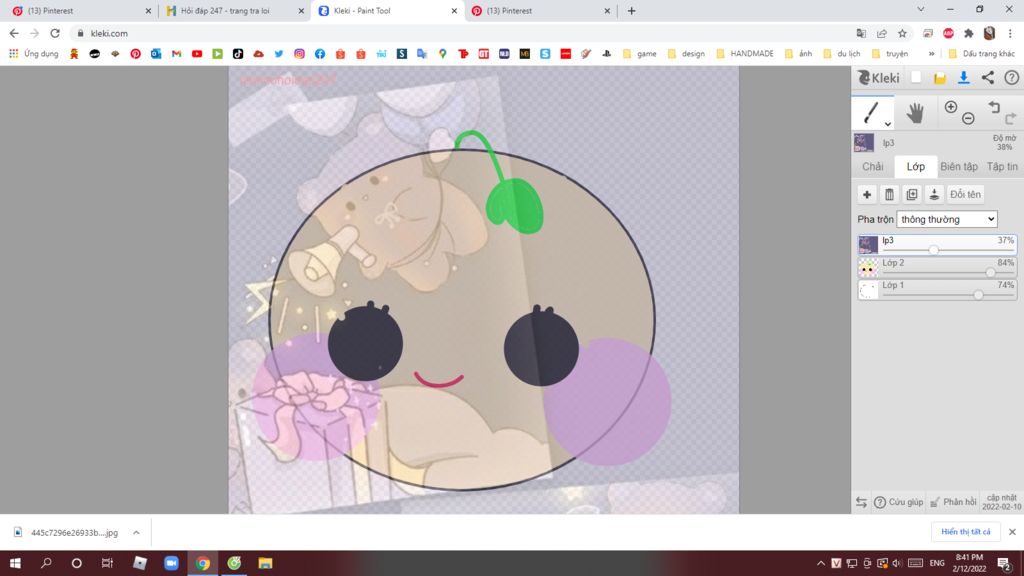Open the Facebook bookmark icon
Image resolution: width=1024 pixels, height=576 pixels.
(x=320, y=54)
